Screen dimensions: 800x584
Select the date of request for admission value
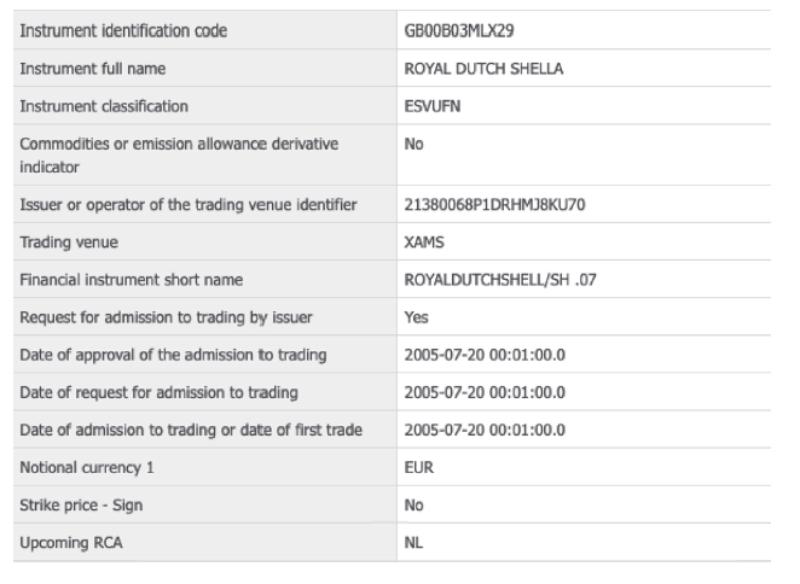pyautogui.click(x=485, y=393)
